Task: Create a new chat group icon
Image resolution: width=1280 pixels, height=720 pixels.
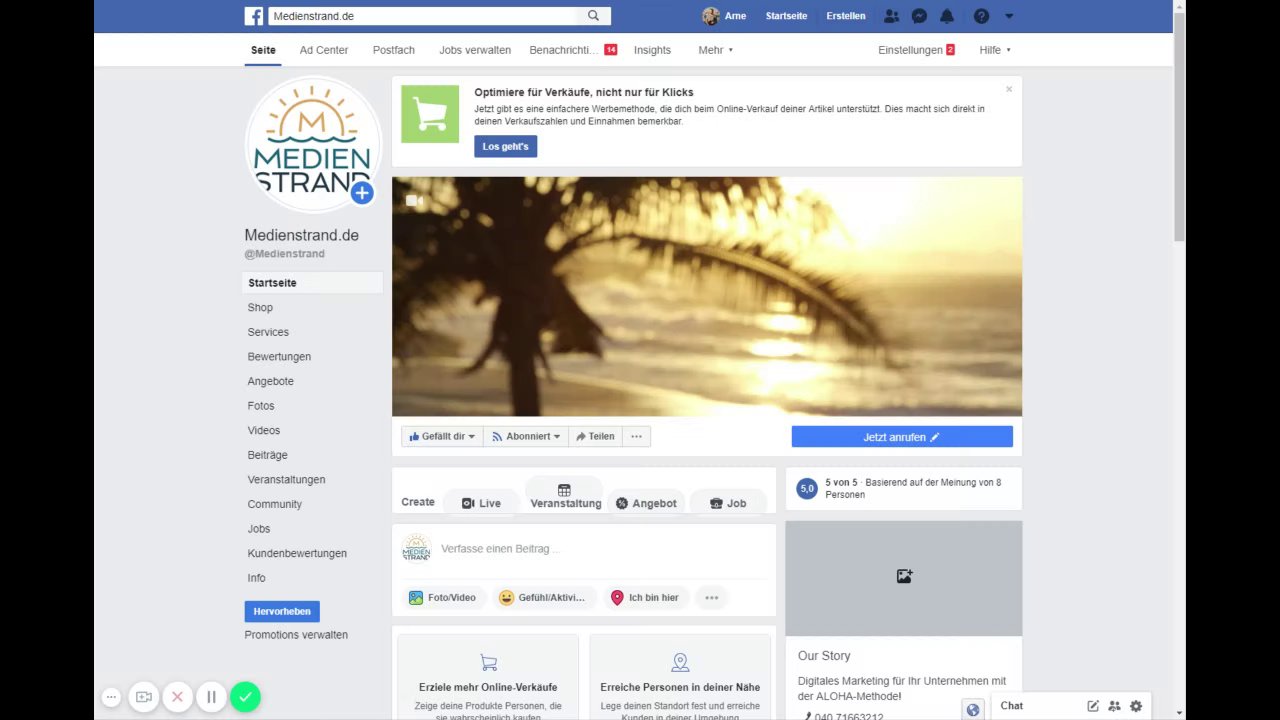Action: [1114, 706]
